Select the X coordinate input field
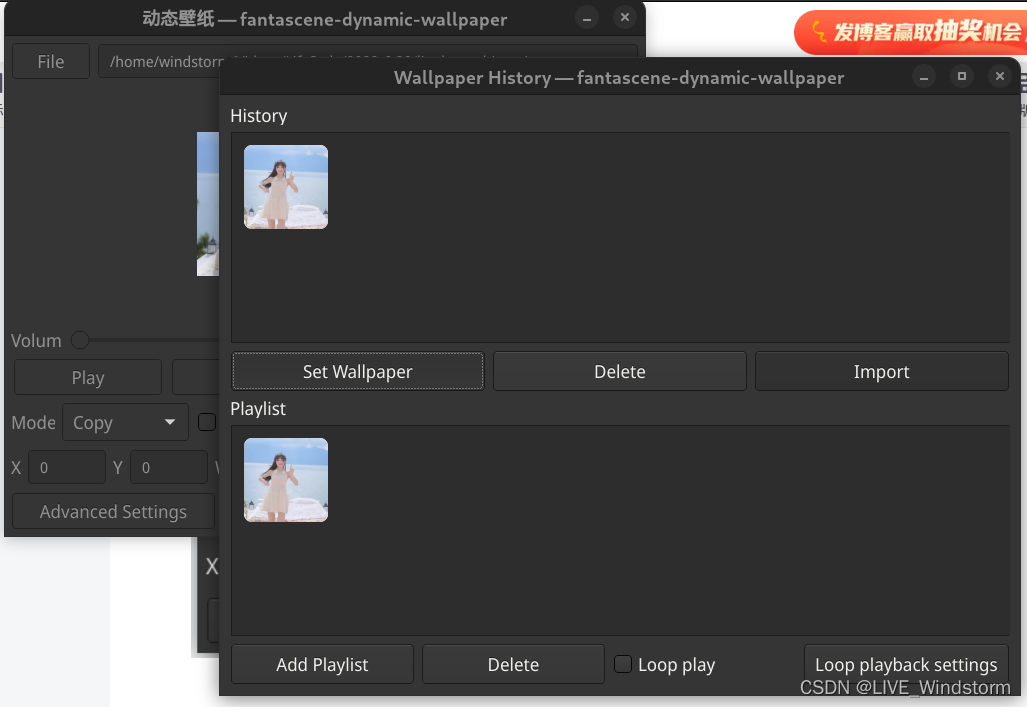Viewport: 1027px width, 707px height. (x=66, y=466)
